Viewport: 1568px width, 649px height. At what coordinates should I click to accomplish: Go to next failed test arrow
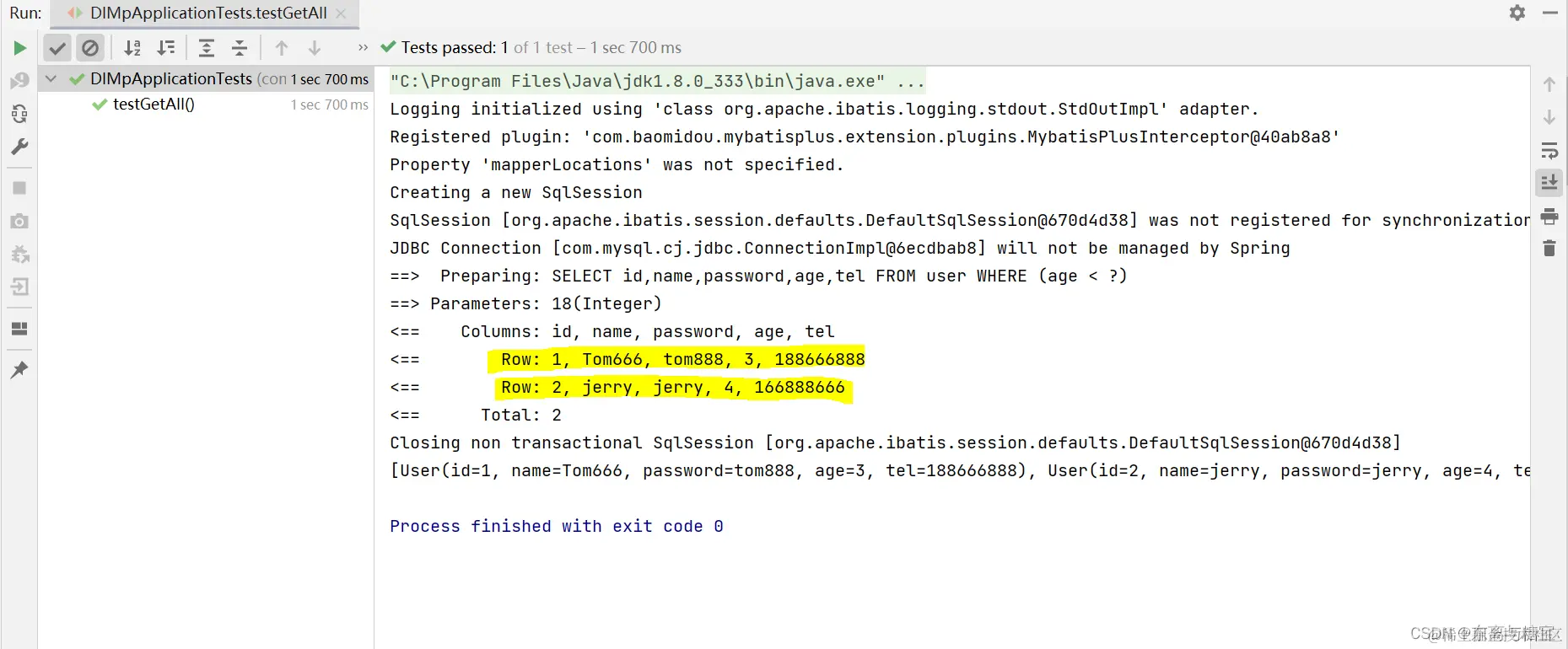pos(315,48)
